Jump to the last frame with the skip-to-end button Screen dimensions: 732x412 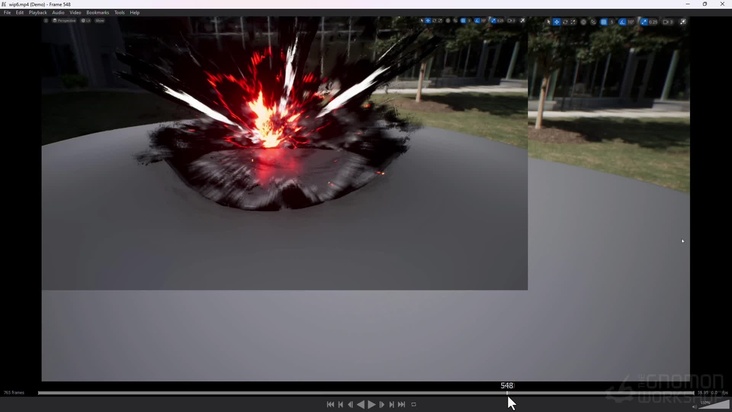401,405
